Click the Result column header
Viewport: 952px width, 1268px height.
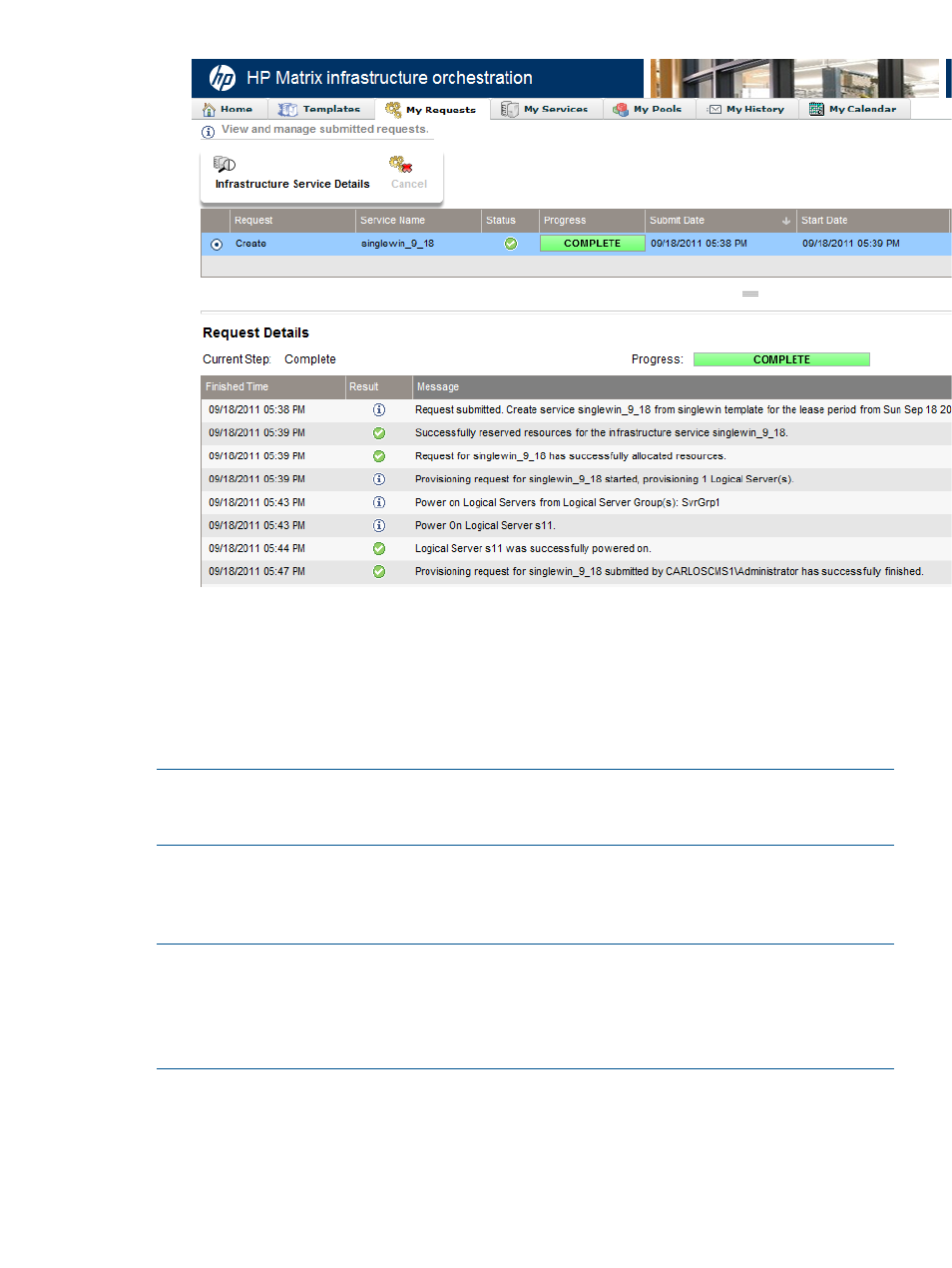pos(378,387)
